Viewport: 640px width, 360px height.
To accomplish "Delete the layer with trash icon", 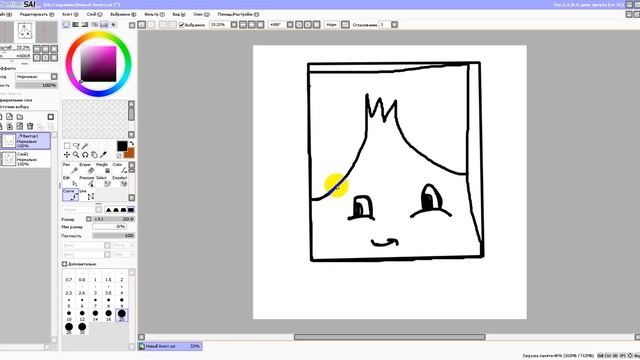I will coord(30,126).
